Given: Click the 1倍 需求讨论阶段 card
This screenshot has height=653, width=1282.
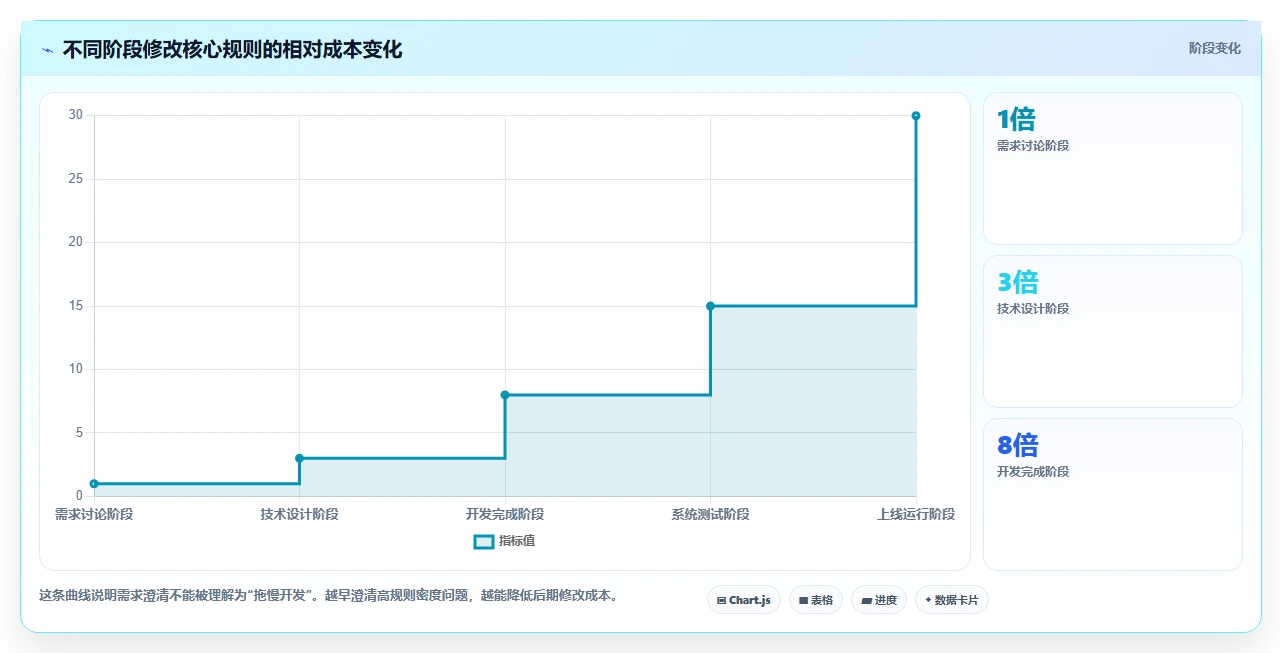Looking at the screenshot, I should click(1113, 169).
